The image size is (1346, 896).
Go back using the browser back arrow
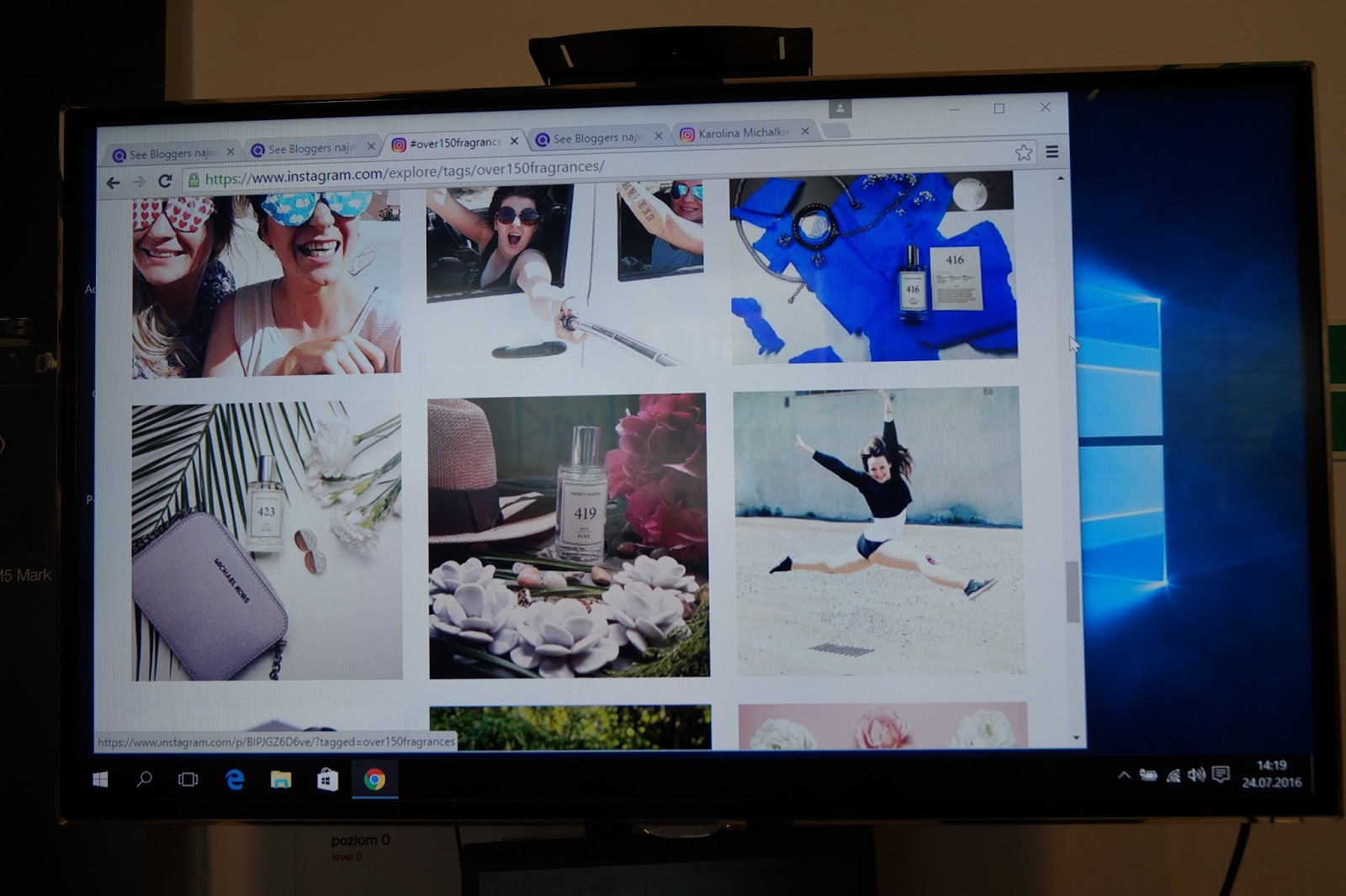tap(114, 183)
